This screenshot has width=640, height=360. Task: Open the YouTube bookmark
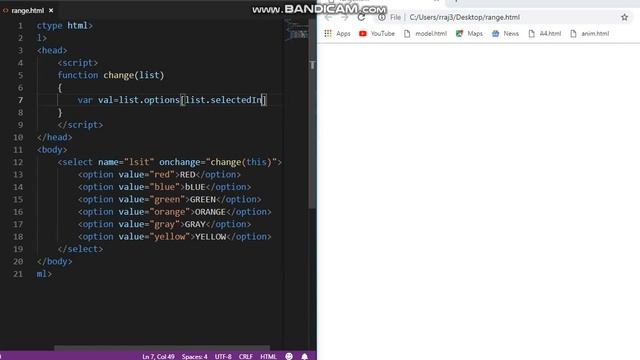coord(377,33)
